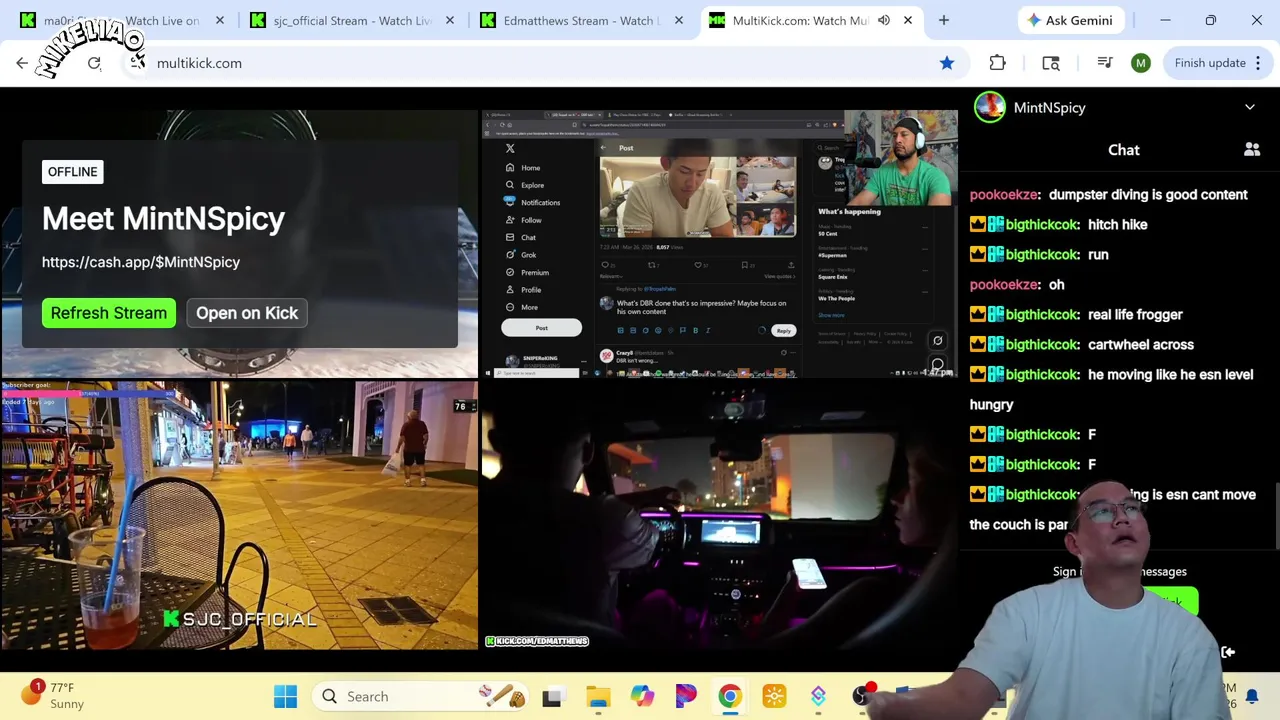Click pookoekze username on dumpster diving message
The width and height of the screenshot is (1280, 720).
point(1004,195)
